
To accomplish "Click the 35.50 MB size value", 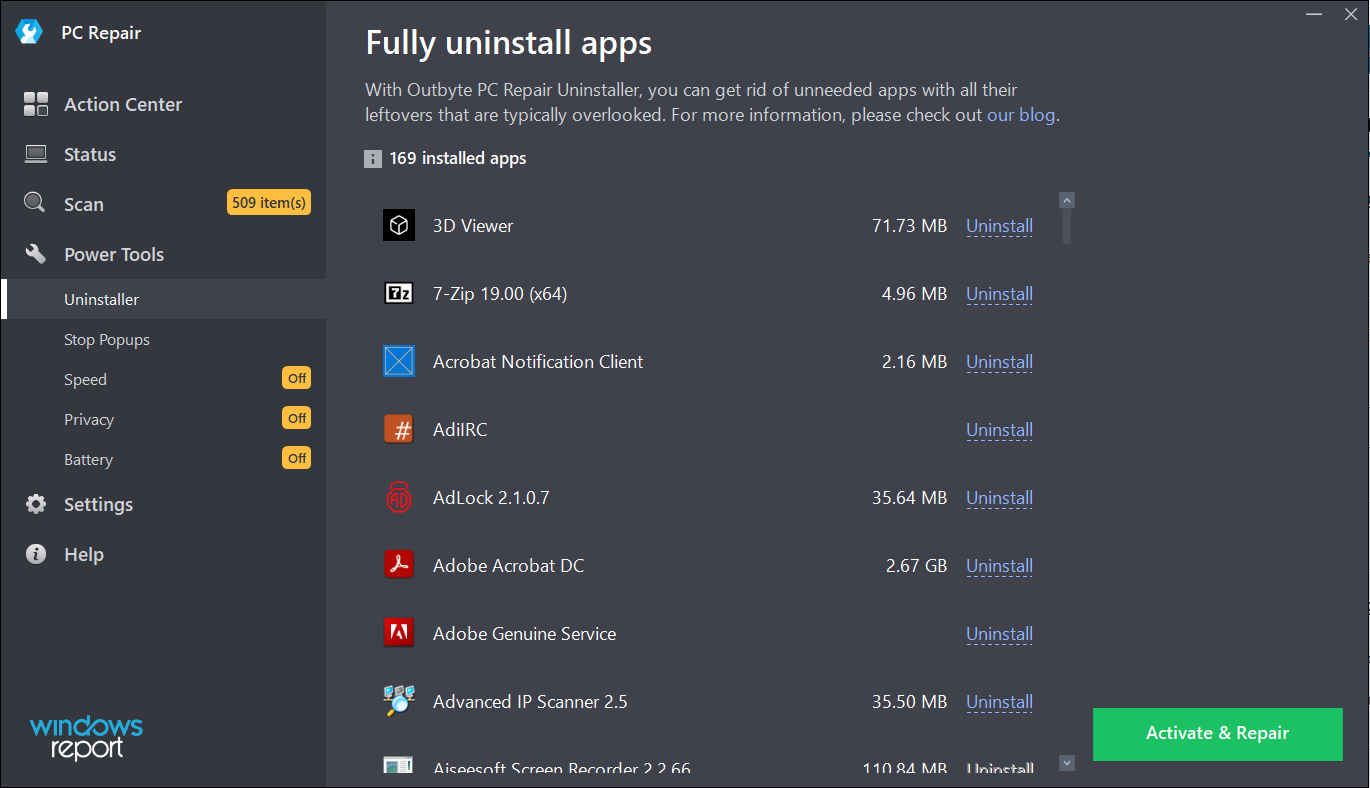I will tap(909, 702).
